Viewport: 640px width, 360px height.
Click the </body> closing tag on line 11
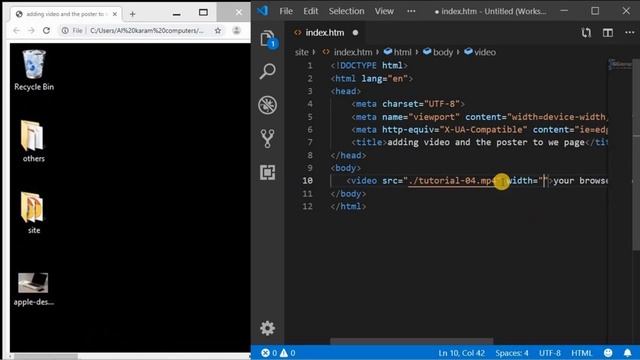click(x=348, y=193)
